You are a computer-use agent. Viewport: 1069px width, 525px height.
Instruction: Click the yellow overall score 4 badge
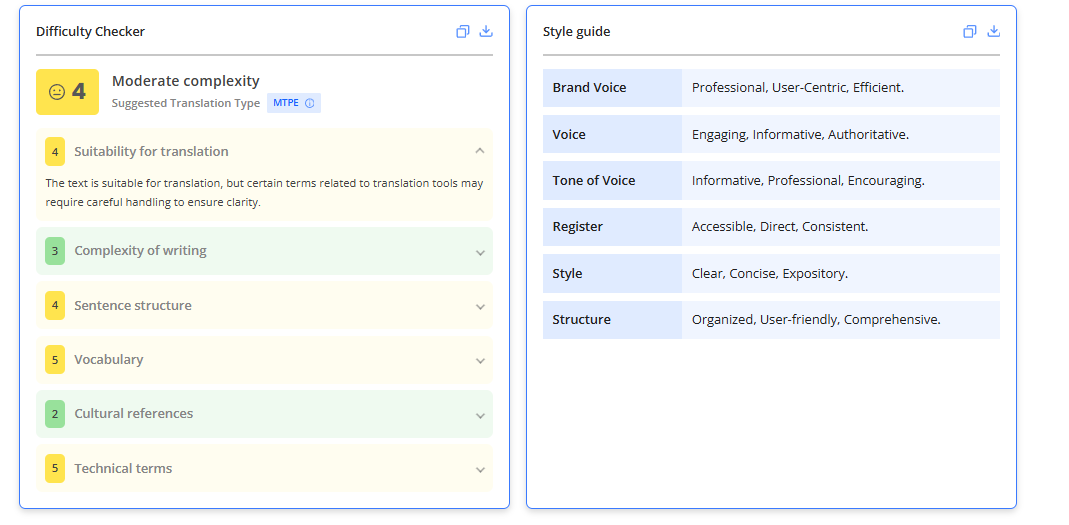coord(67,92)
